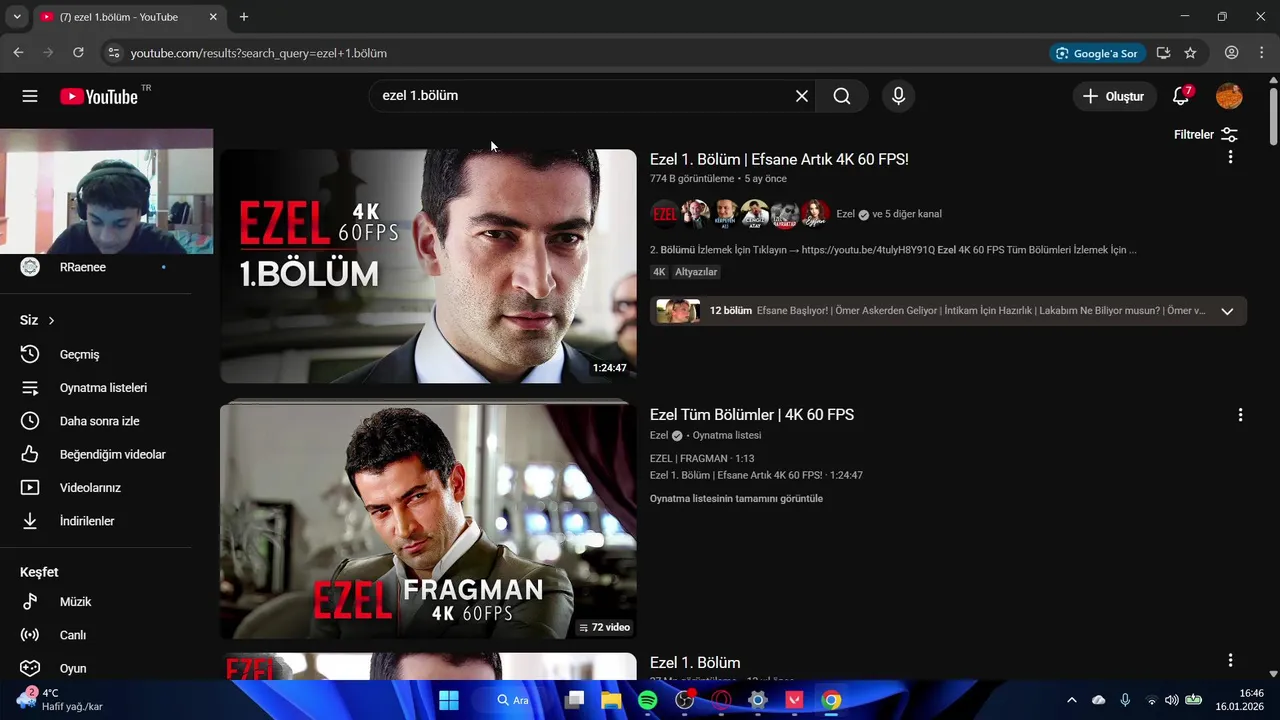Open Ezel Fragman playlist thumbnail

(x=428, y=521)
